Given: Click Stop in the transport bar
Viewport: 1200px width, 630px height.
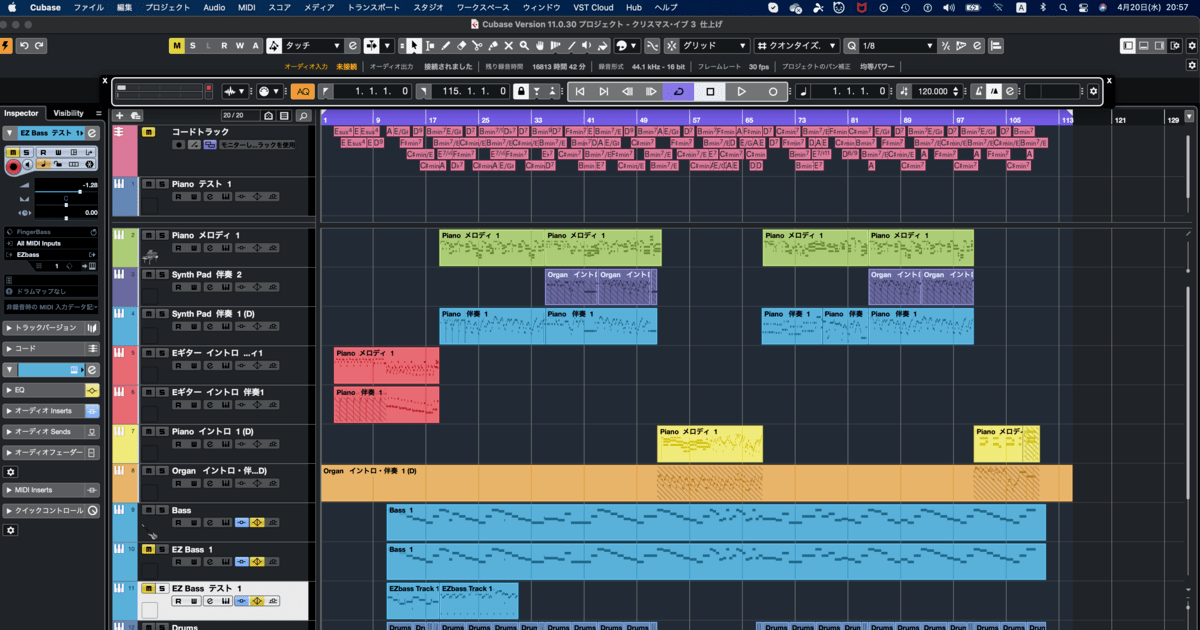Looking at the screenshot, I should pyautogui.click(x=711, y=91).
